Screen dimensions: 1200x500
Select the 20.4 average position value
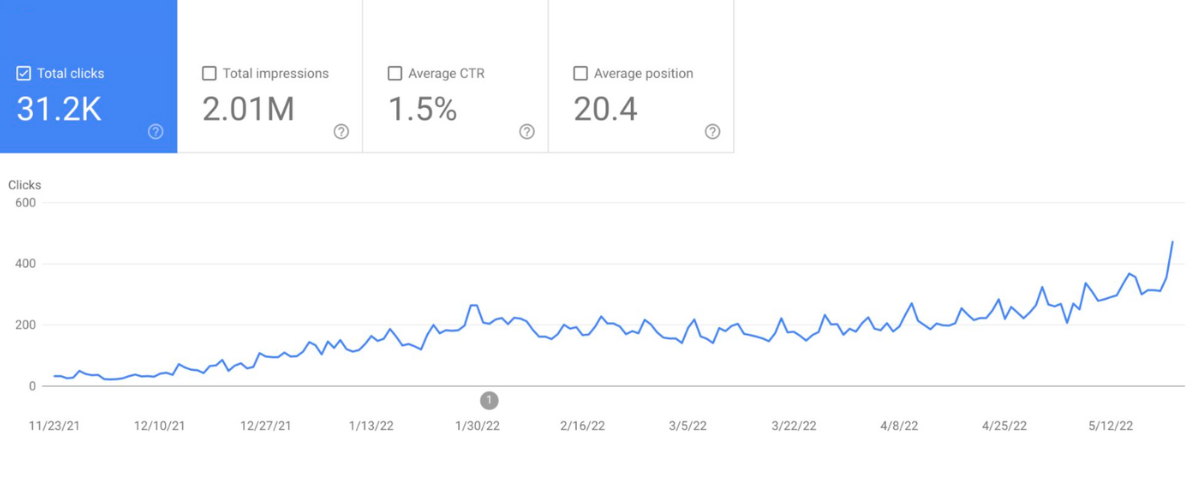(605, 109)
